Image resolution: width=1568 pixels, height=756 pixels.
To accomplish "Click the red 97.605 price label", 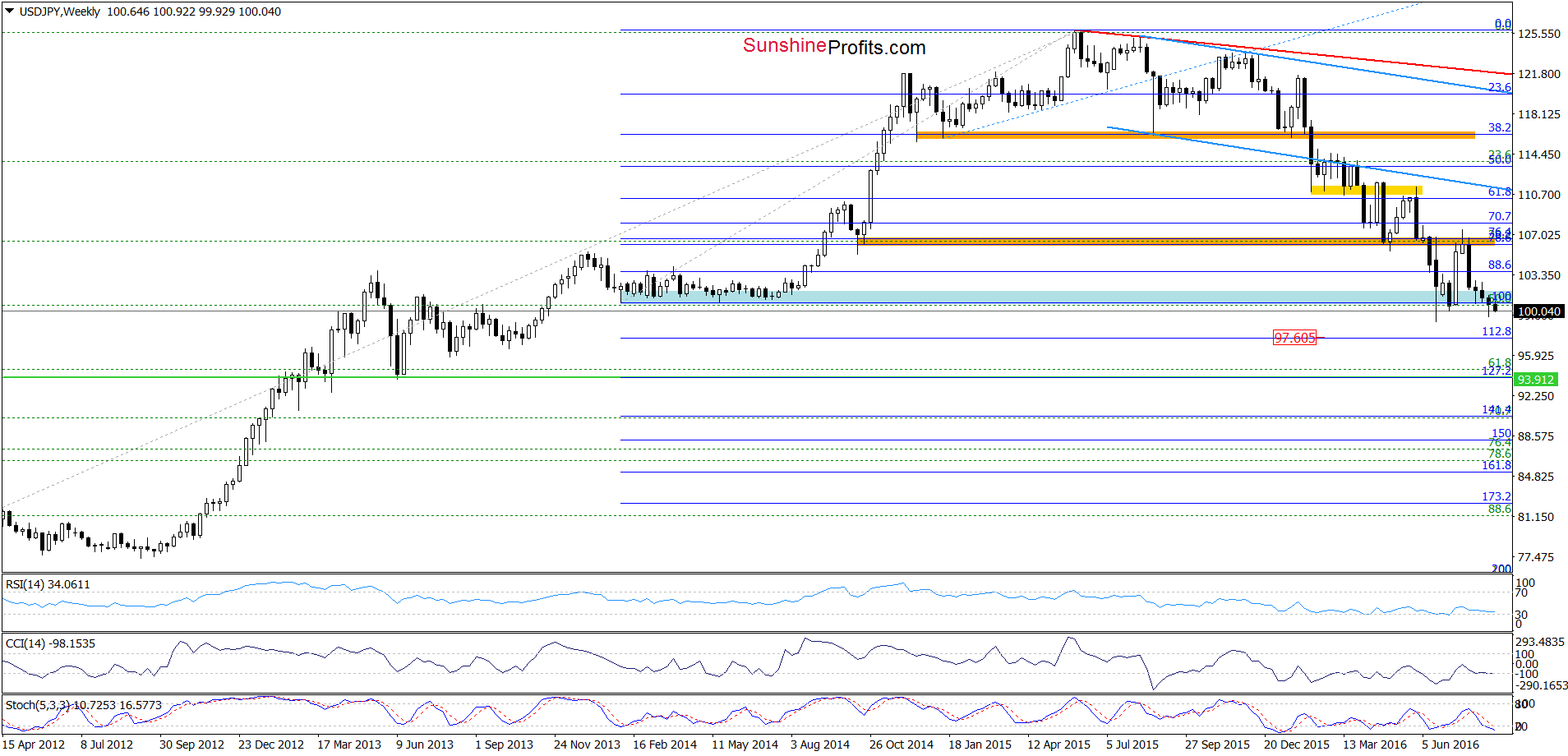I will click(1294, 338).
